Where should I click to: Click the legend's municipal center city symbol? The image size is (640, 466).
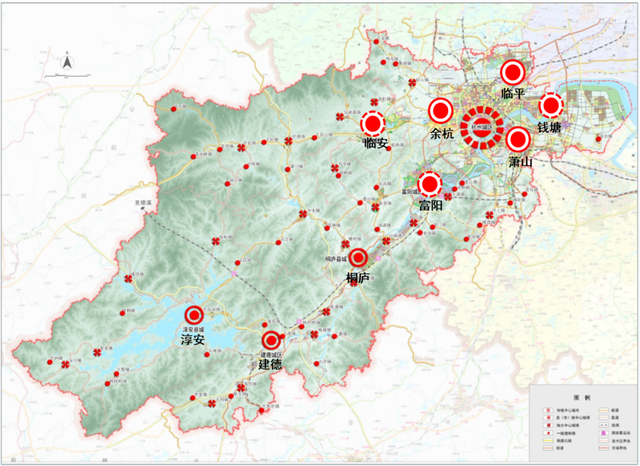(x=548, y=410)
